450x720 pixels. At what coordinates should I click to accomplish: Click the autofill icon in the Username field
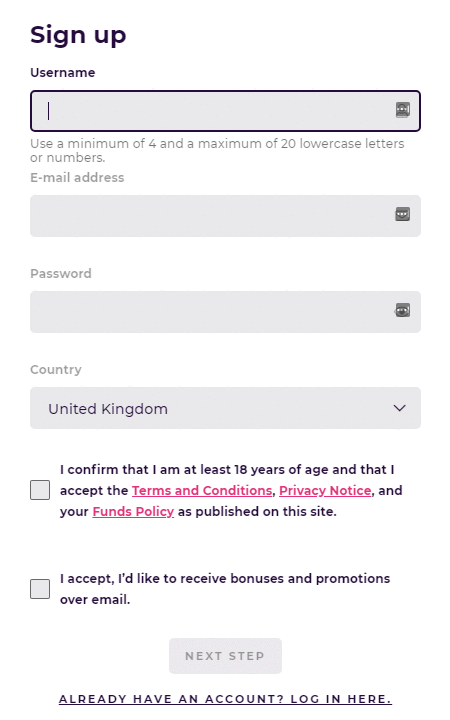point(403,110)
